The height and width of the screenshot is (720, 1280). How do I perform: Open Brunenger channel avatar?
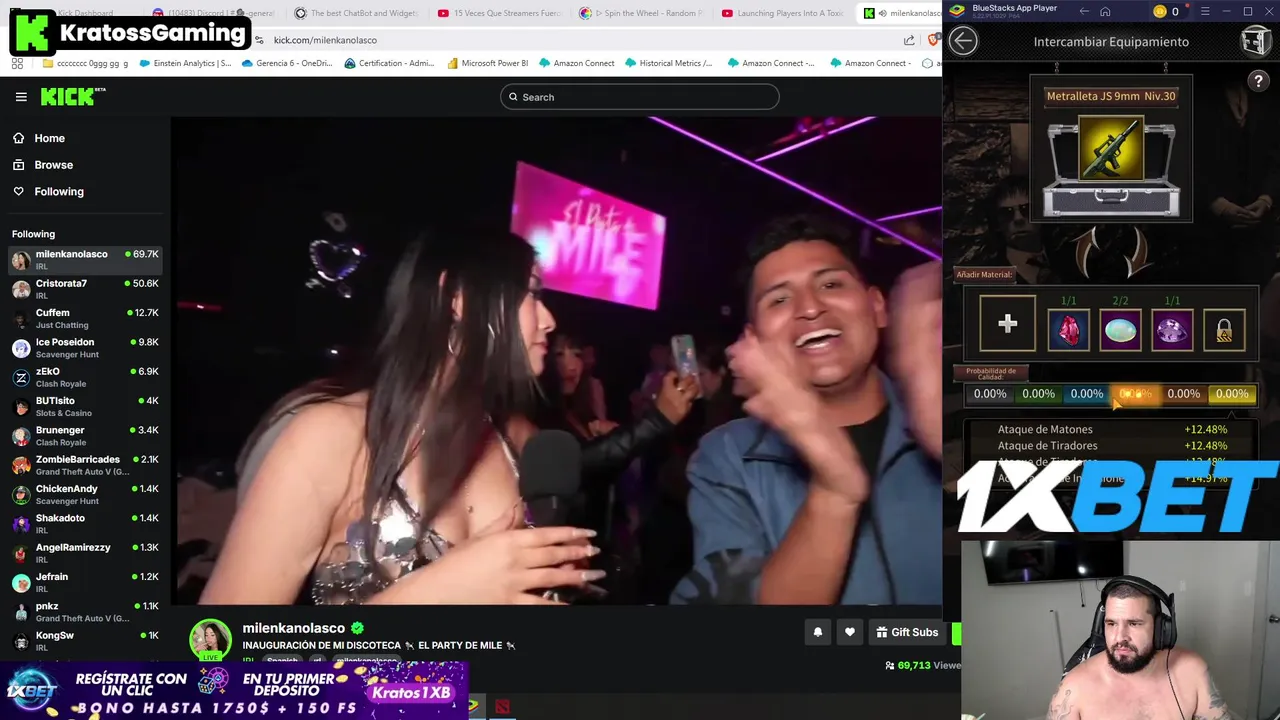coord(21,436)
